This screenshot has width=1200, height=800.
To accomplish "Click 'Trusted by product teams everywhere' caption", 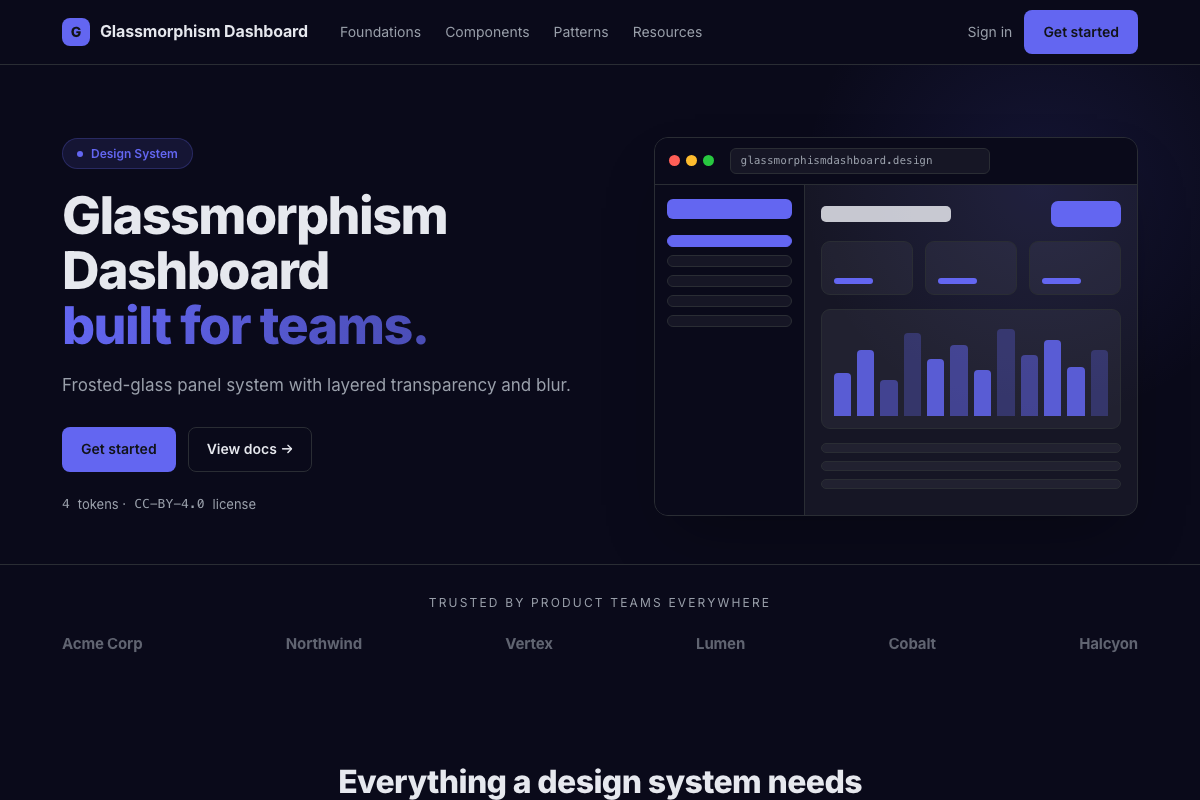I will (x=600, y=603).
